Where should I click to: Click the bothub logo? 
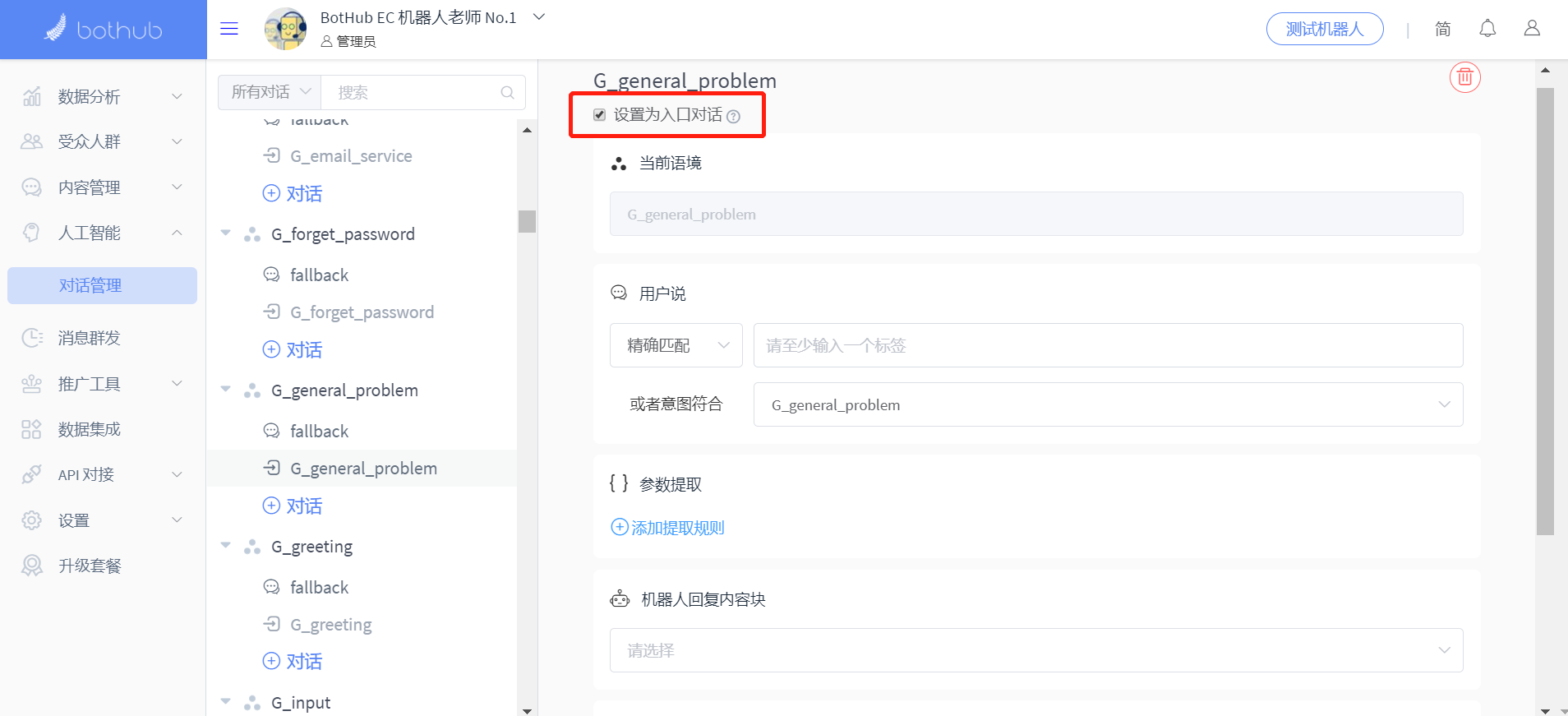pos(104,30)
